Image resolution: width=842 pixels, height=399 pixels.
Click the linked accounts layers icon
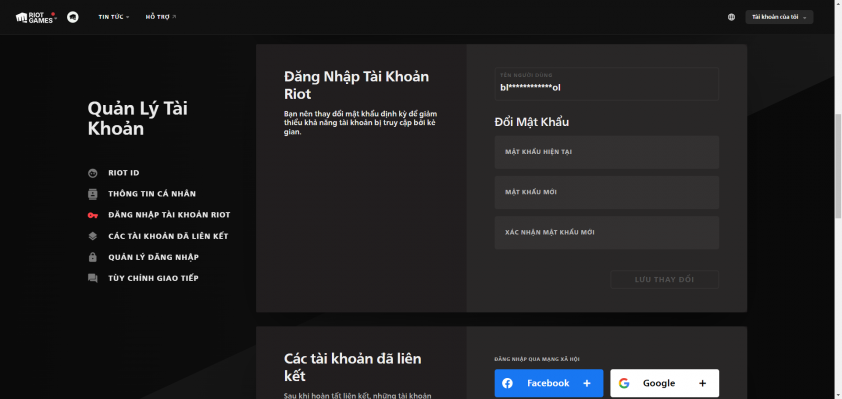[93, 236]
